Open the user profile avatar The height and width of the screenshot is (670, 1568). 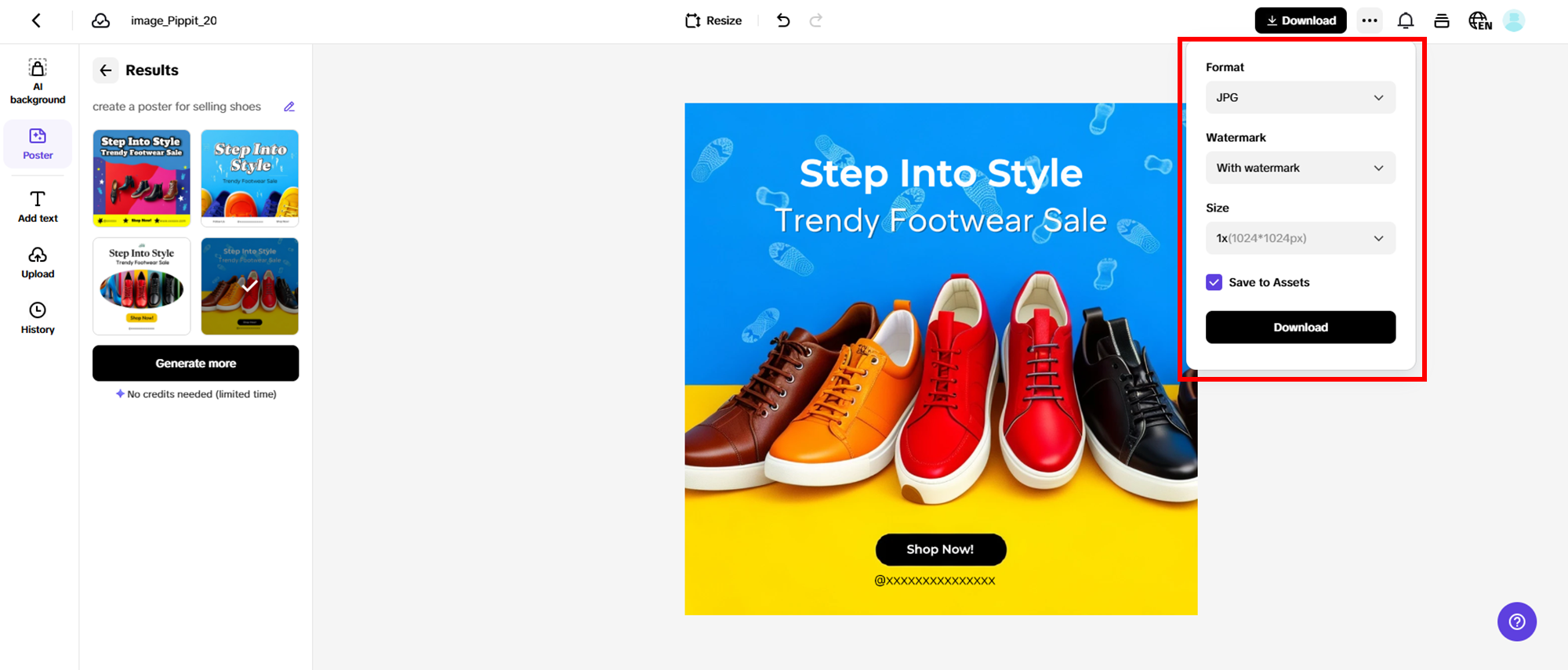click(1514, 21)
